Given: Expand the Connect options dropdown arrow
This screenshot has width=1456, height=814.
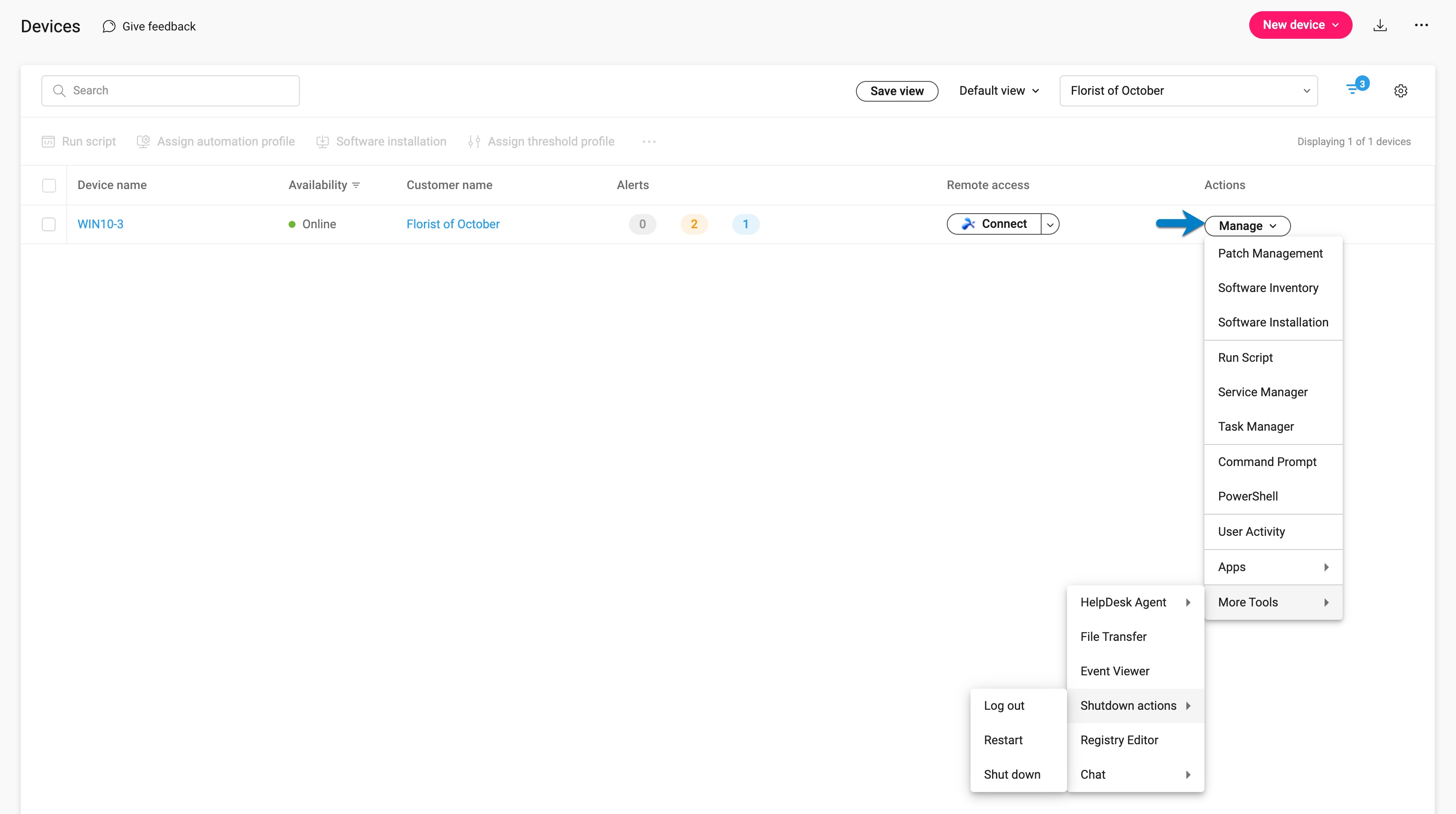Looking at the screenshot, I should pos(1050,224).
